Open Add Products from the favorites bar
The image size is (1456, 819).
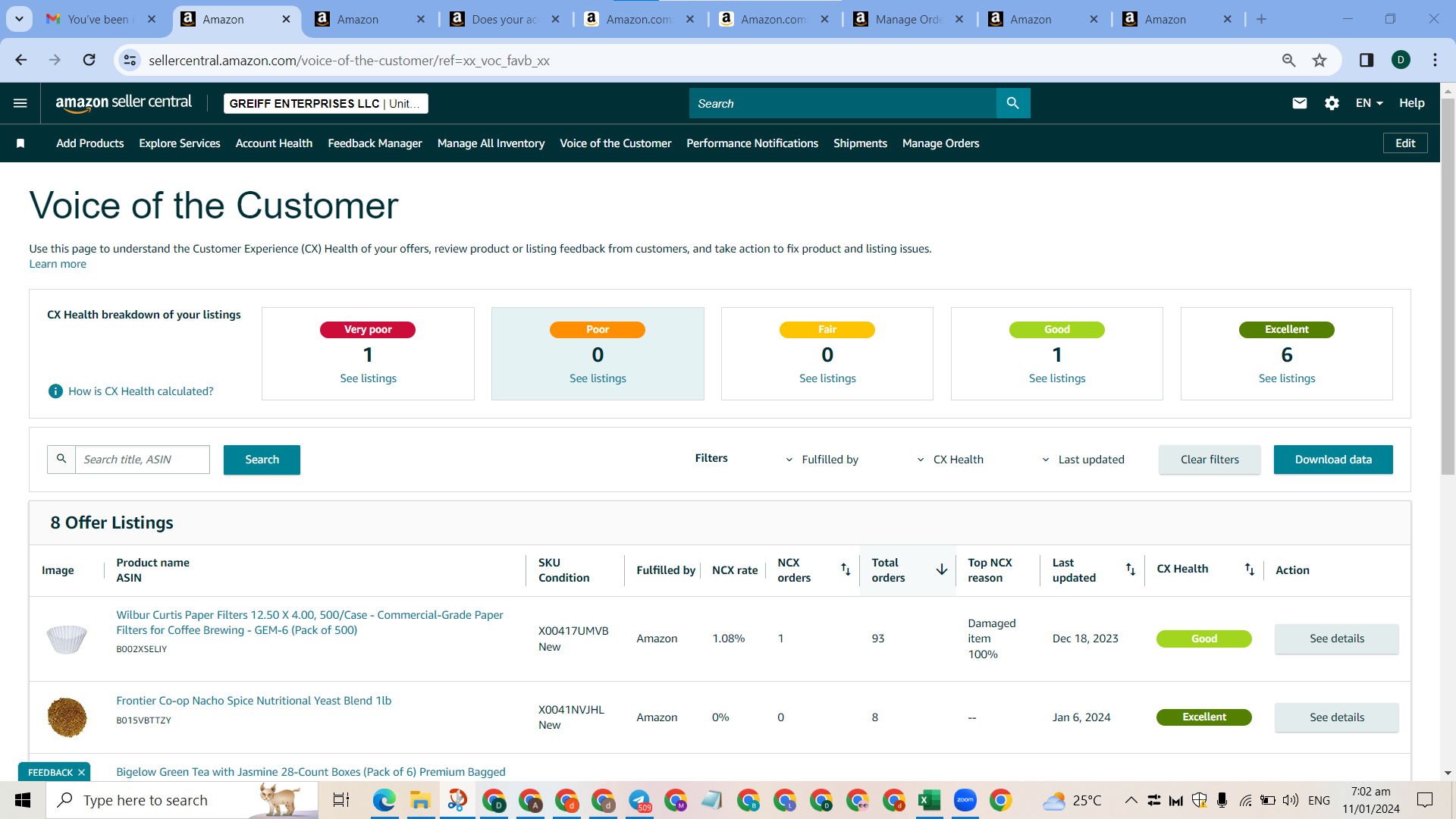(89, 143)
